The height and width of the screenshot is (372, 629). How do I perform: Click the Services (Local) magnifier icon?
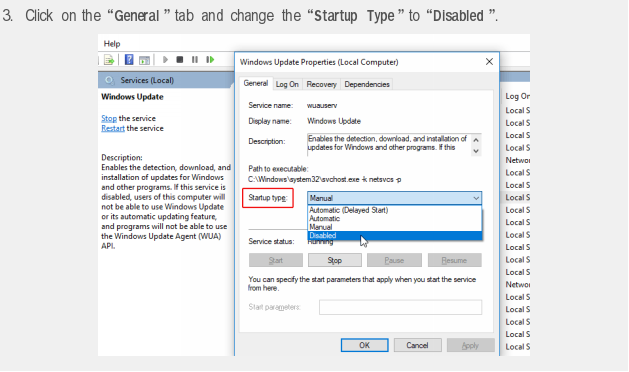(x=110, y=80)
